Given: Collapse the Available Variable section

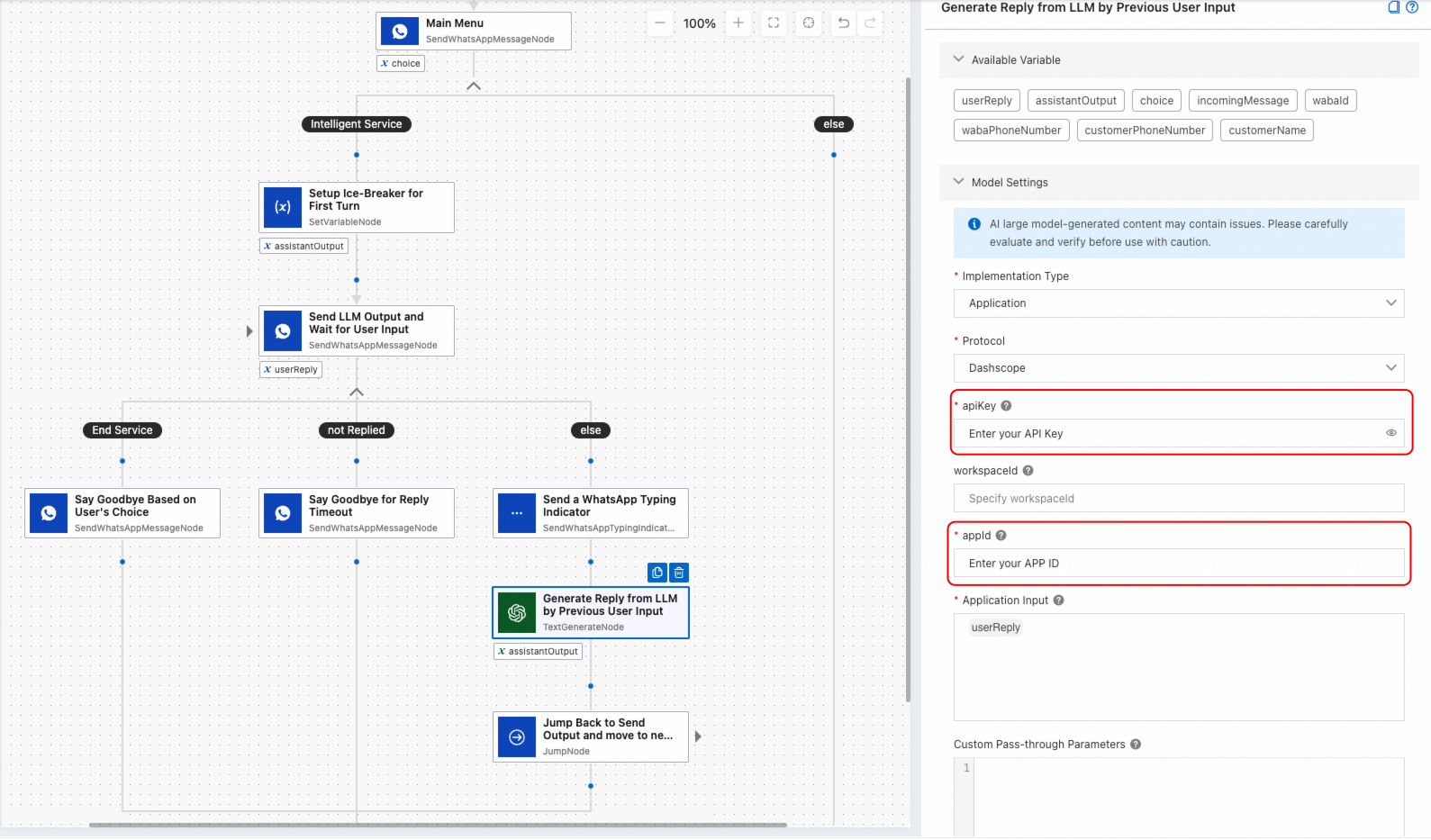Looking at the screenshot, I should [958, 59].
